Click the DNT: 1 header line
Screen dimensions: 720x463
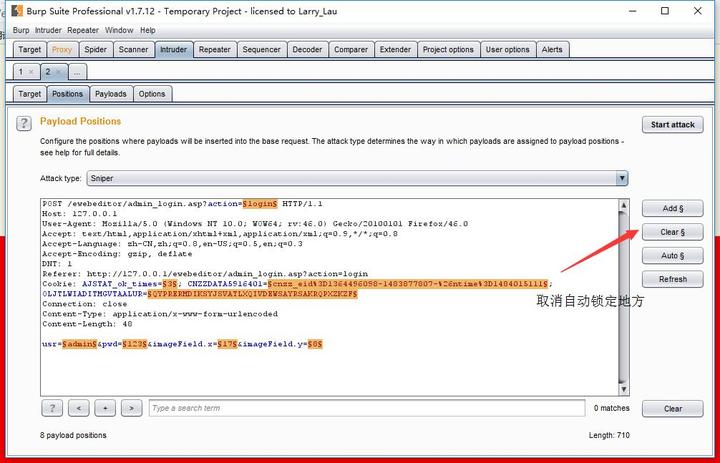point(57,264)
